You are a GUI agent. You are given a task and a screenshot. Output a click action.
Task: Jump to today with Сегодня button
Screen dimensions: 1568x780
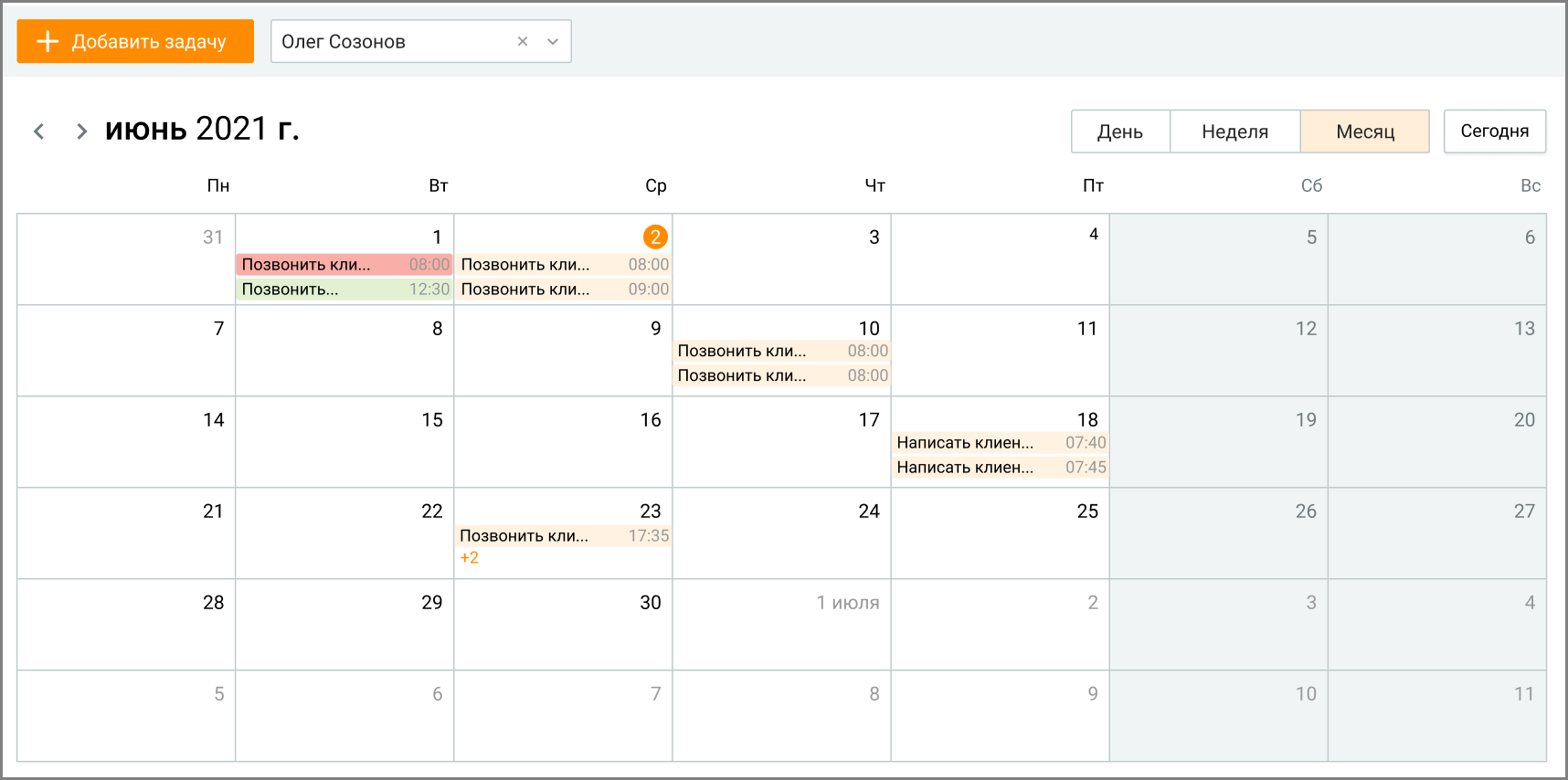click(1495, 132)
